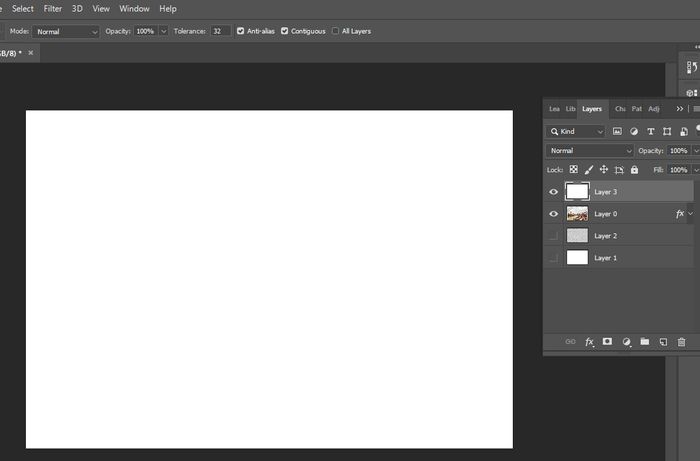The height and width of the screenshot is (461, 700).
Task: Select Layer 3 thumbnail
Action: point(577,191)
